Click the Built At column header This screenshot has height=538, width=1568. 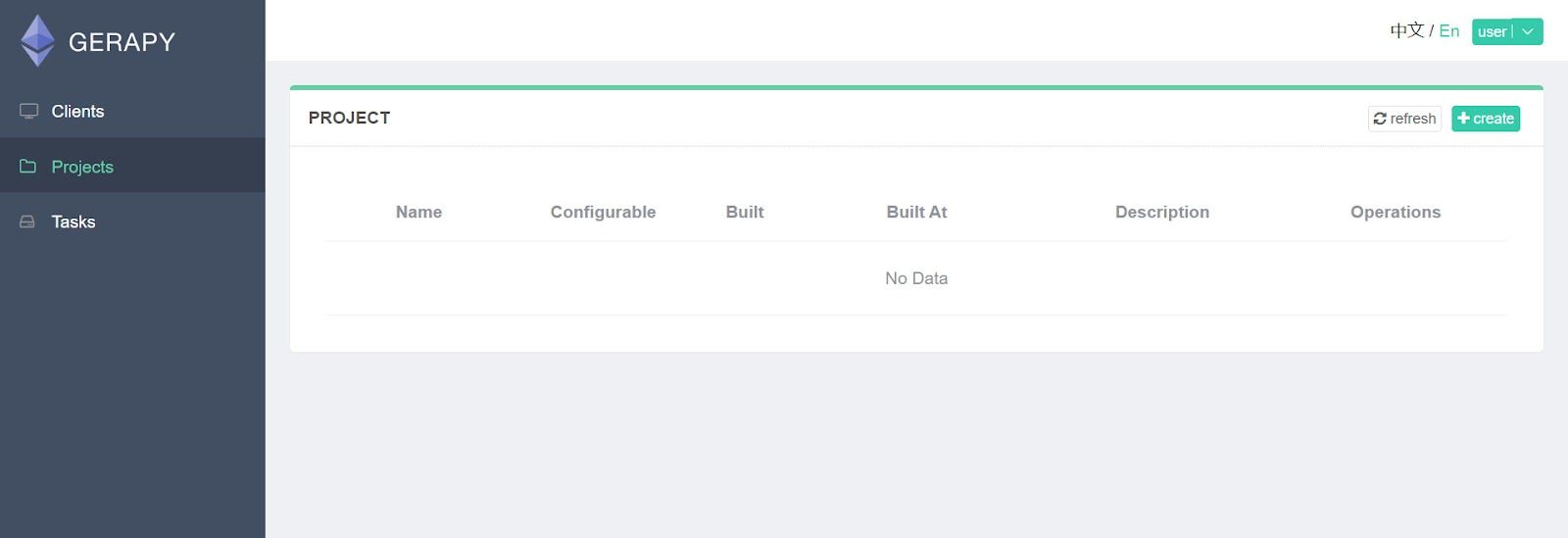pos(916,212)
